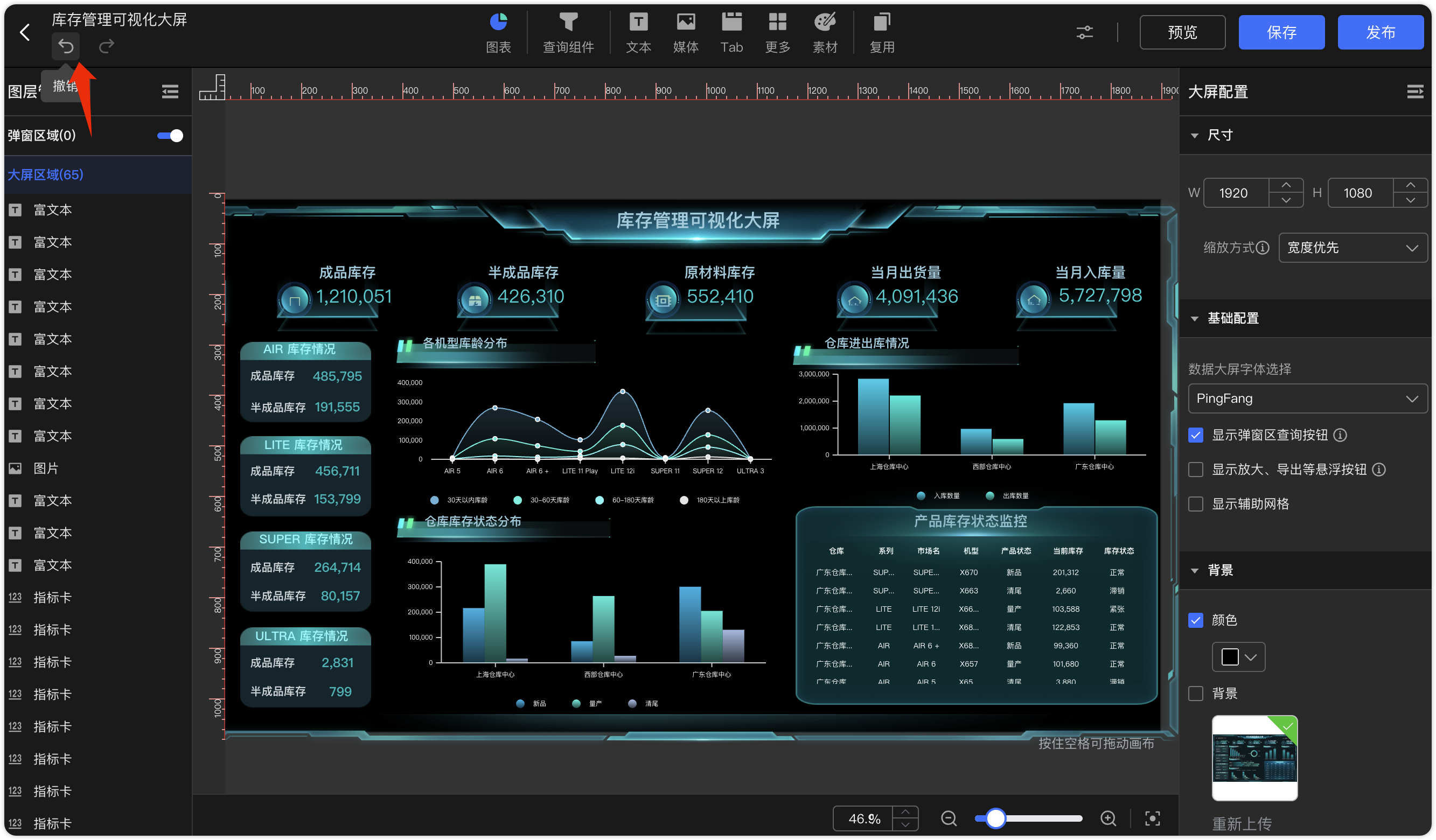Click 重新上传 link
Viewport: 1436px width, 840px height.
point(1242,823)
